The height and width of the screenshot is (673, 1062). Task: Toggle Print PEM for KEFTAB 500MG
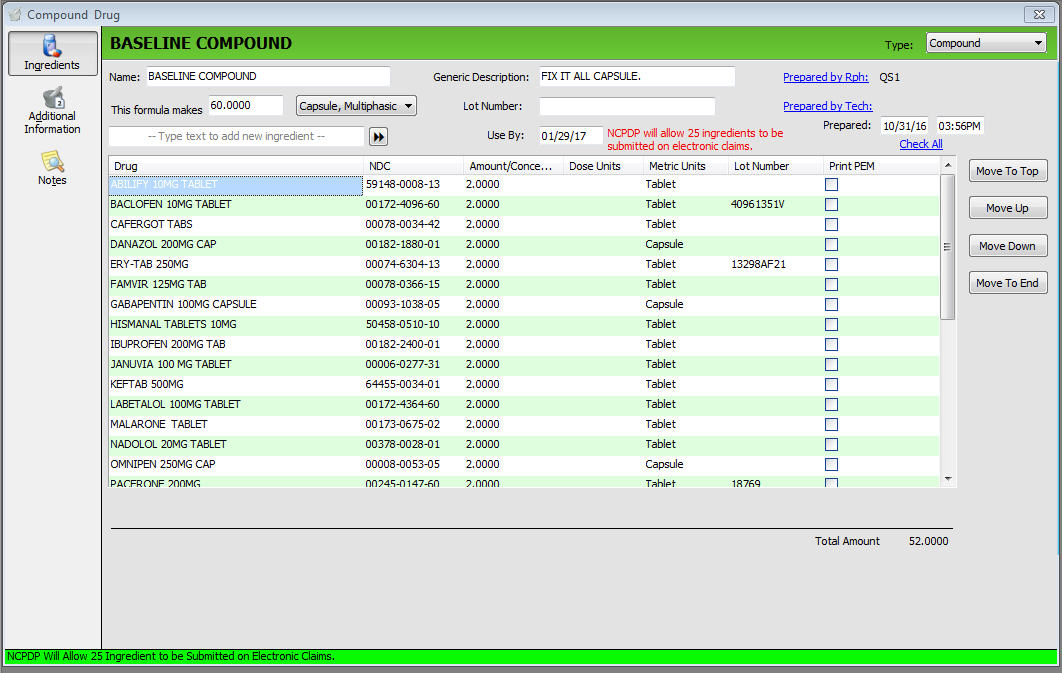click(832, 385)
